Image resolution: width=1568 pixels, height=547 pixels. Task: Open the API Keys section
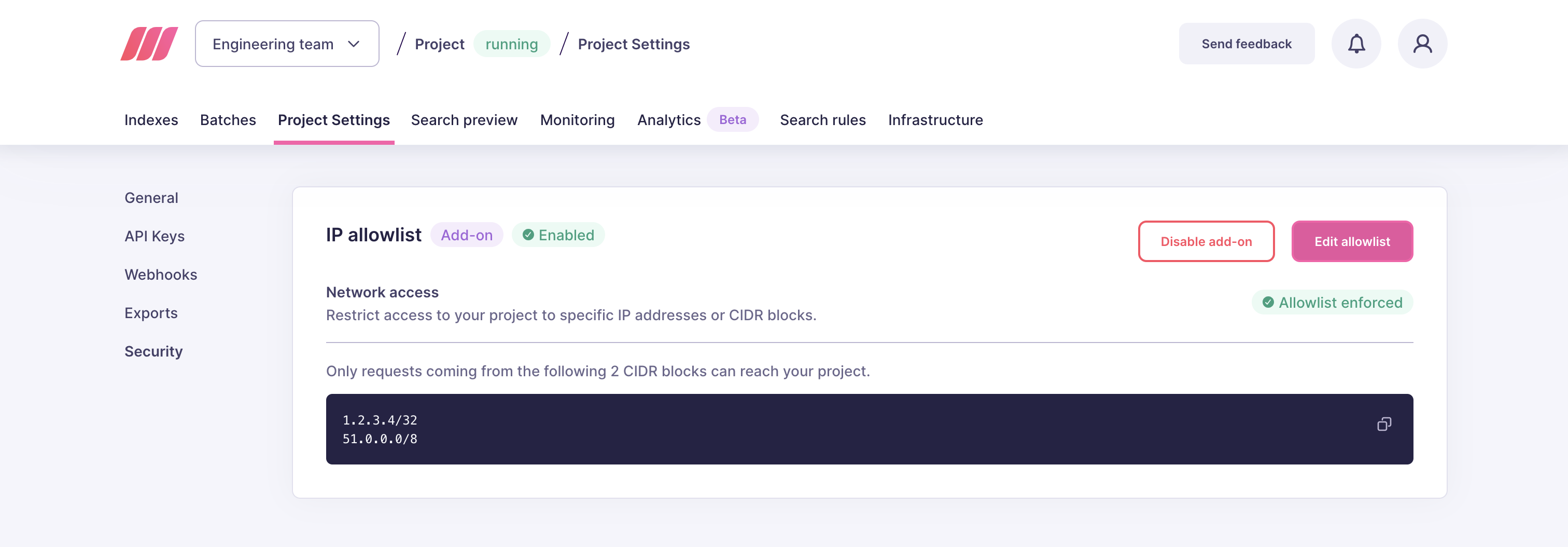tap(154, 236)
